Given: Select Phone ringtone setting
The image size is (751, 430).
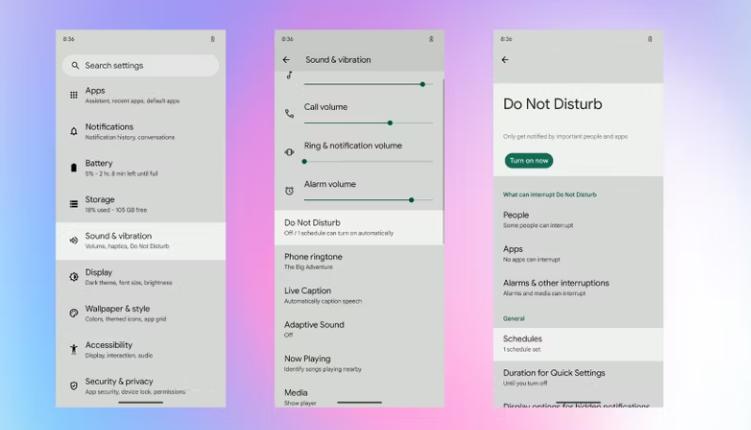Looking at the screenshot, I should tap(359, 261).
